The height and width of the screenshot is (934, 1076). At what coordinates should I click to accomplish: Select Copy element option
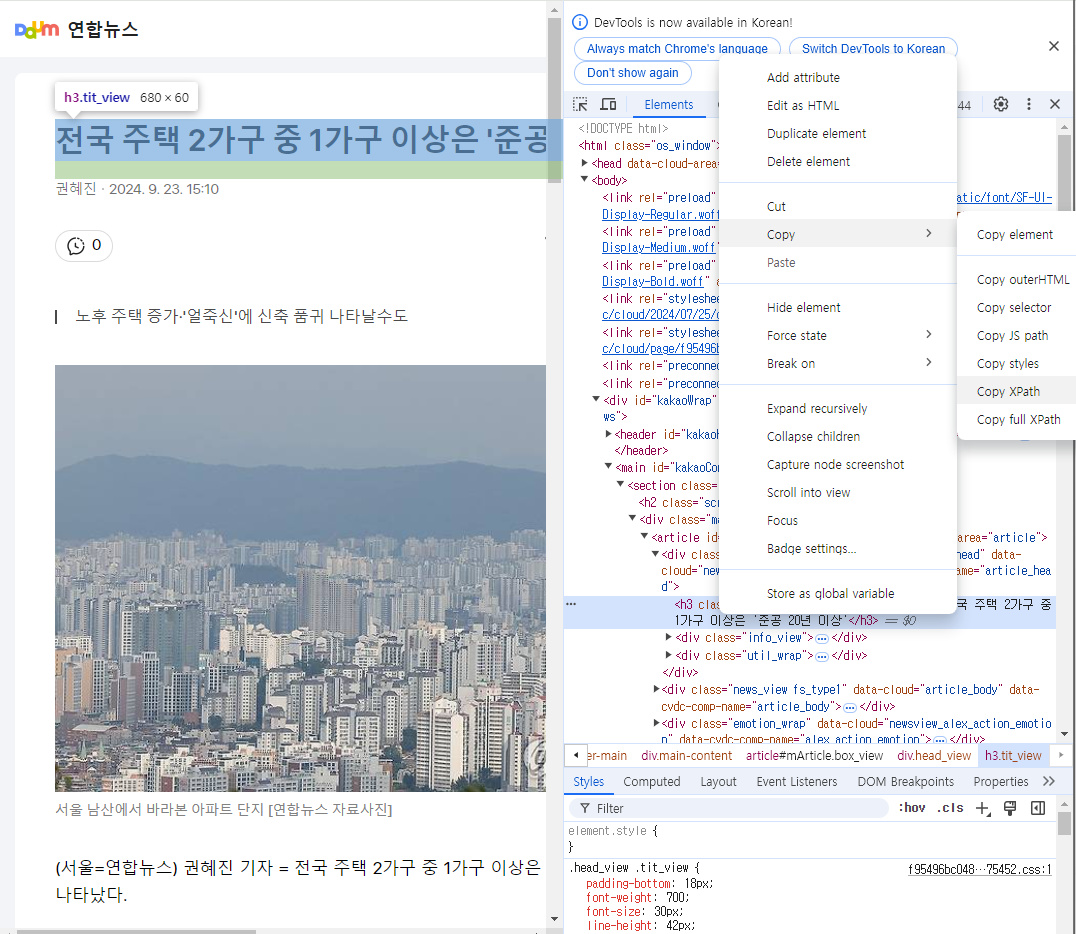point(1017,235)
